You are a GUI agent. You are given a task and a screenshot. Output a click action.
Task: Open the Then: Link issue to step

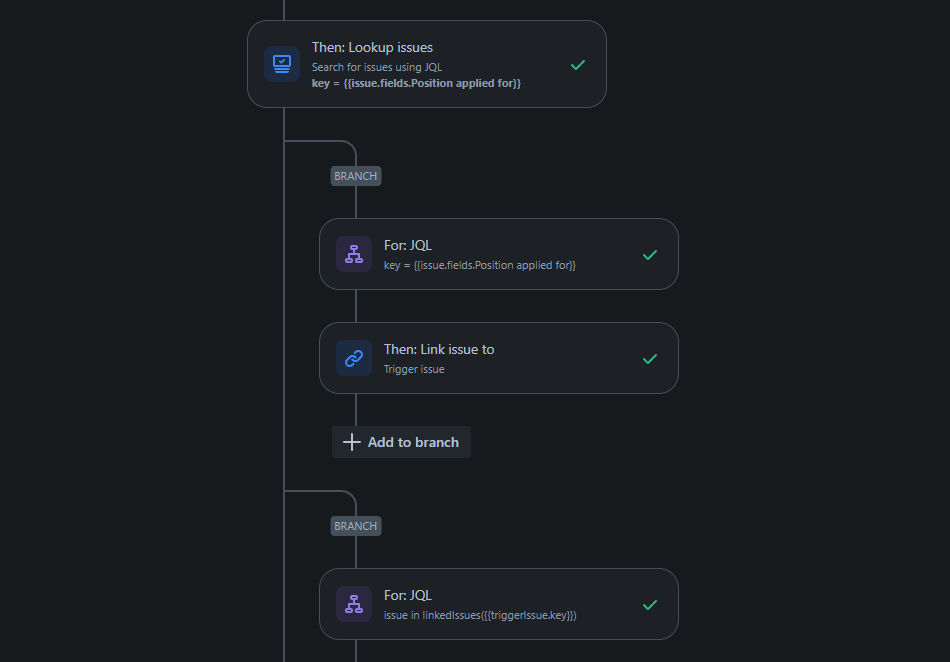[499, 358]
